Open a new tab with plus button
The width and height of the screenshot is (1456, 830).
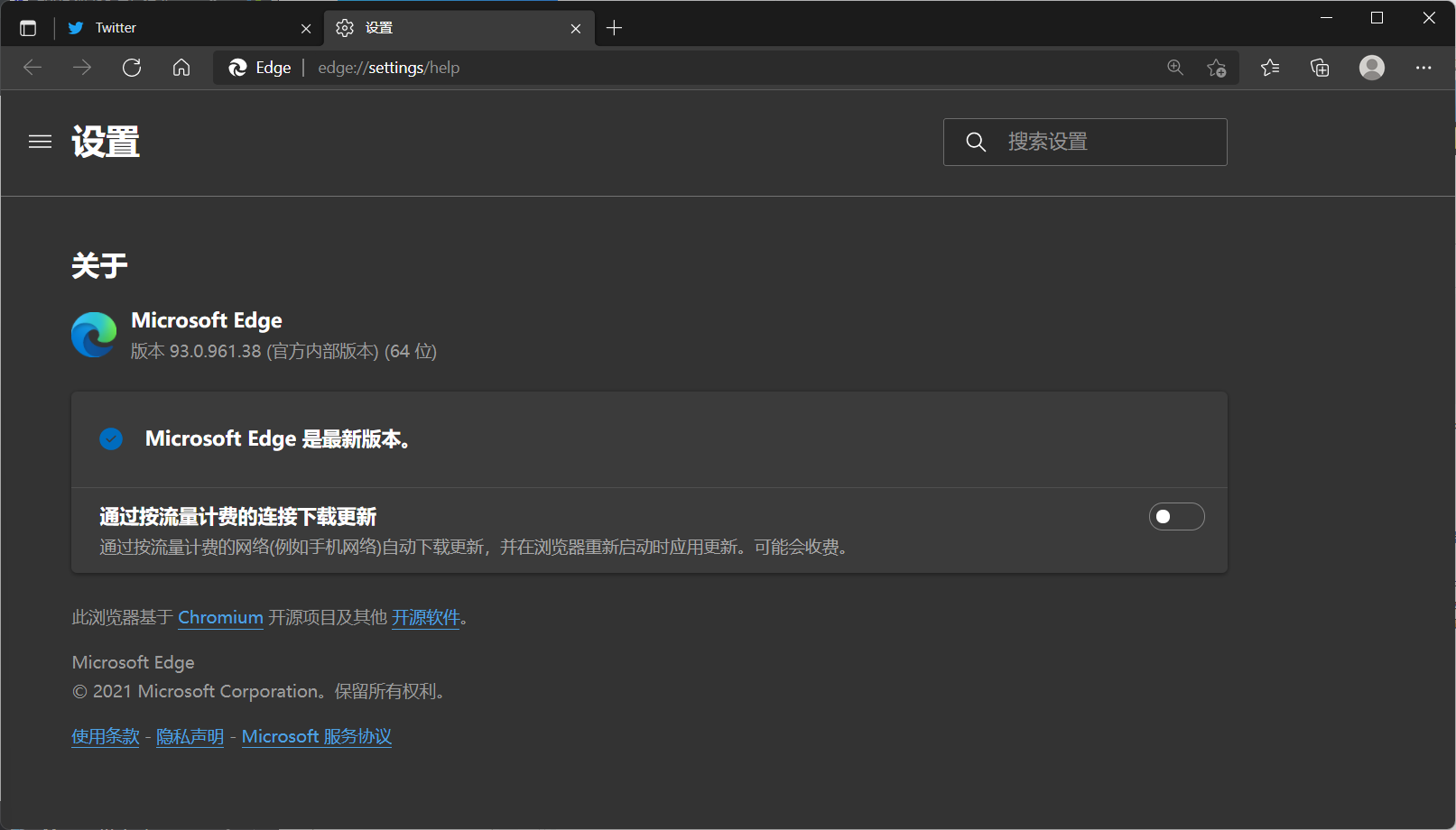(614, 28)
